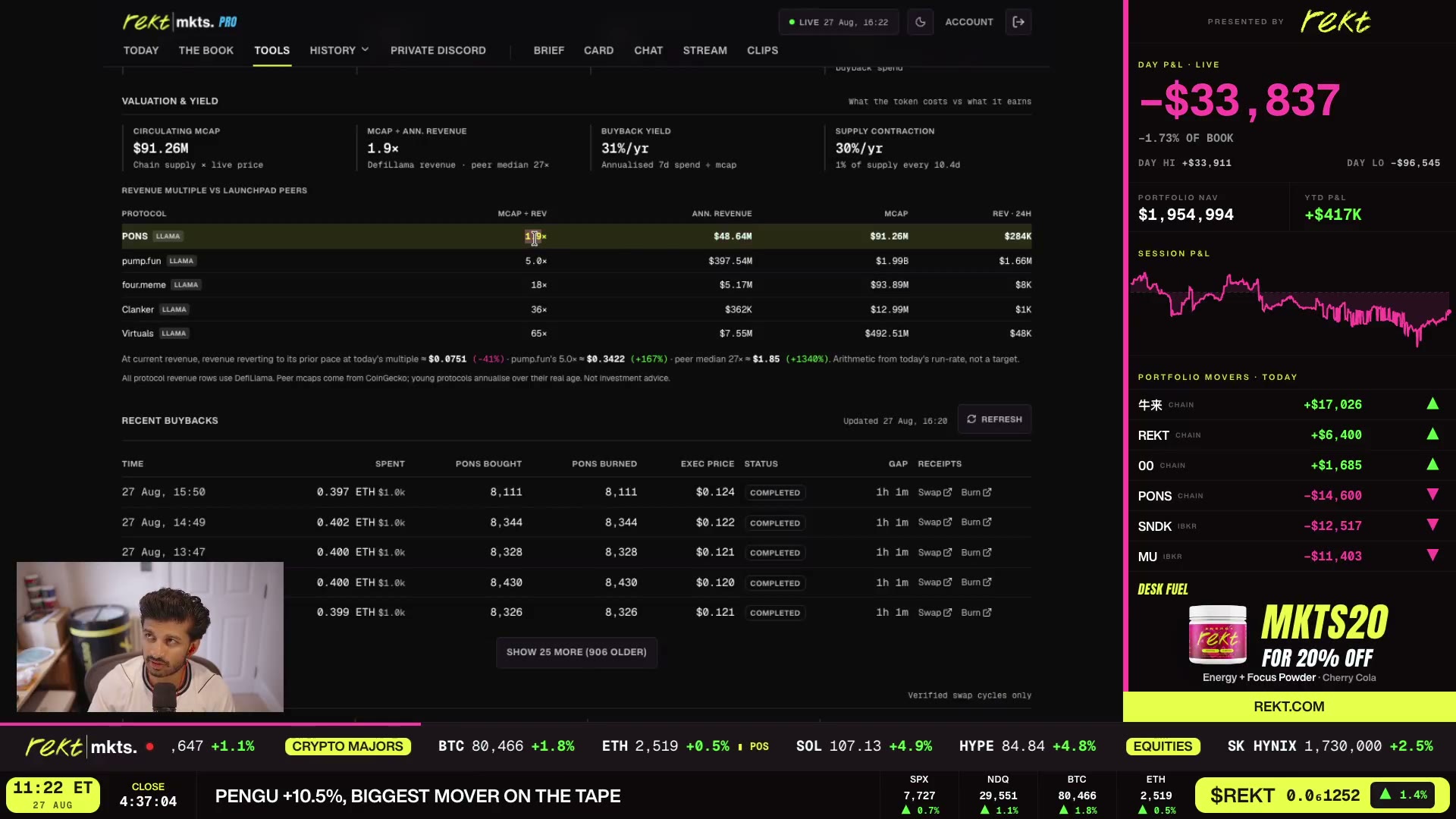Screen dimensions: 1456x819
Task: Toggle the dark mode moon icon
Action: (920, 22)
